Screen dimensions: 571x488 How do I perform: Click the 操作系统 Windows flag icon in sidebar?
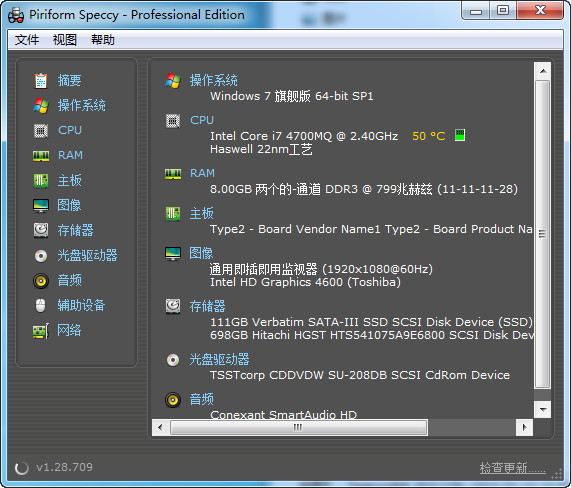(x=41, y=106)
